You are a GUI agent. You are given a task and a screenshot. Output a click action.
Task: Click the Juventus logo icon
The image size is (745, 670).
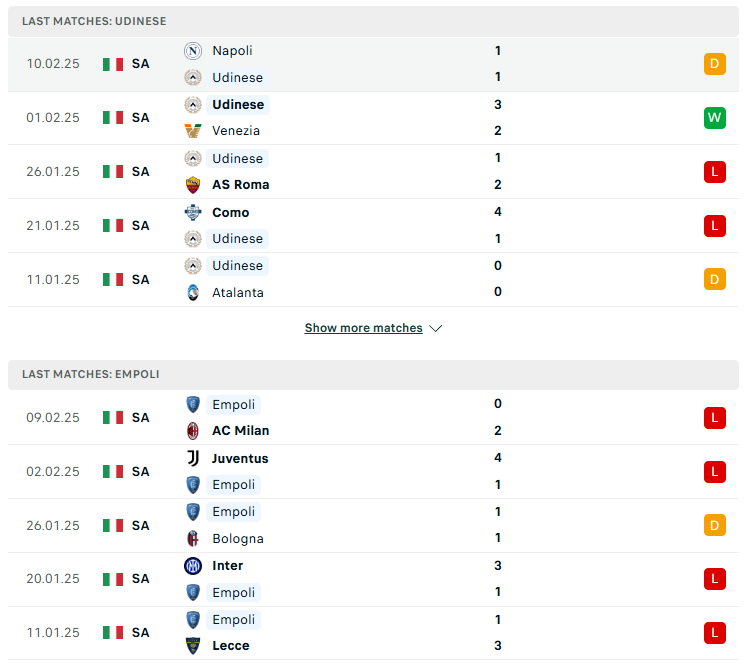193,458
